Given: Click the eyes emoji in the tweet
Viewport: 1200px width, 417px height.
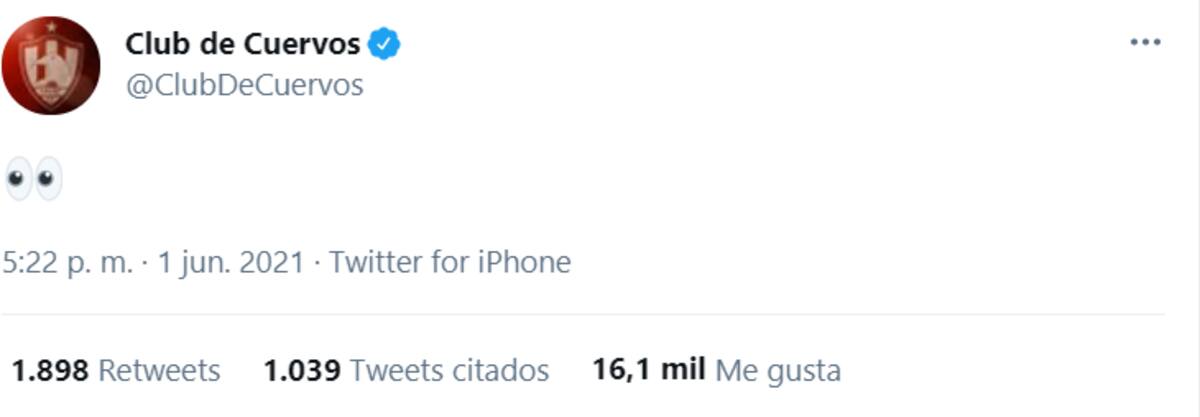Looking at the screenshot, I should click(x=33, y=179).
